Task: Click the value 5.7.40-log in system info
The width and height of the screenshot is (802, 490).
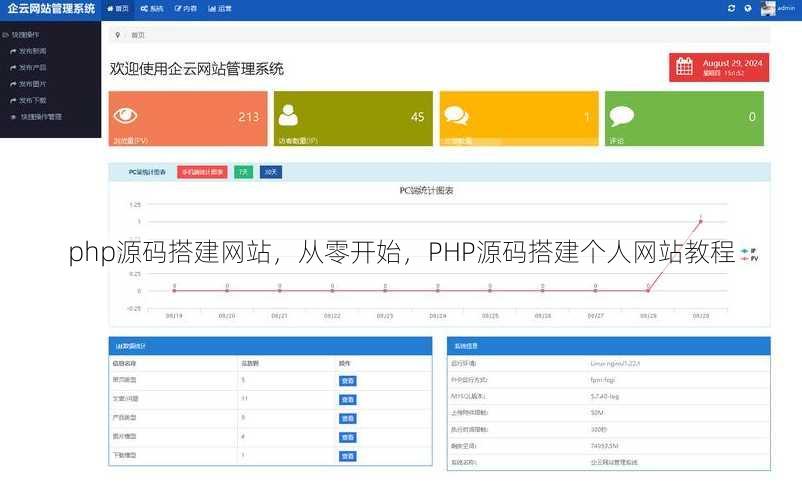Action: click(x=605, y=396)
